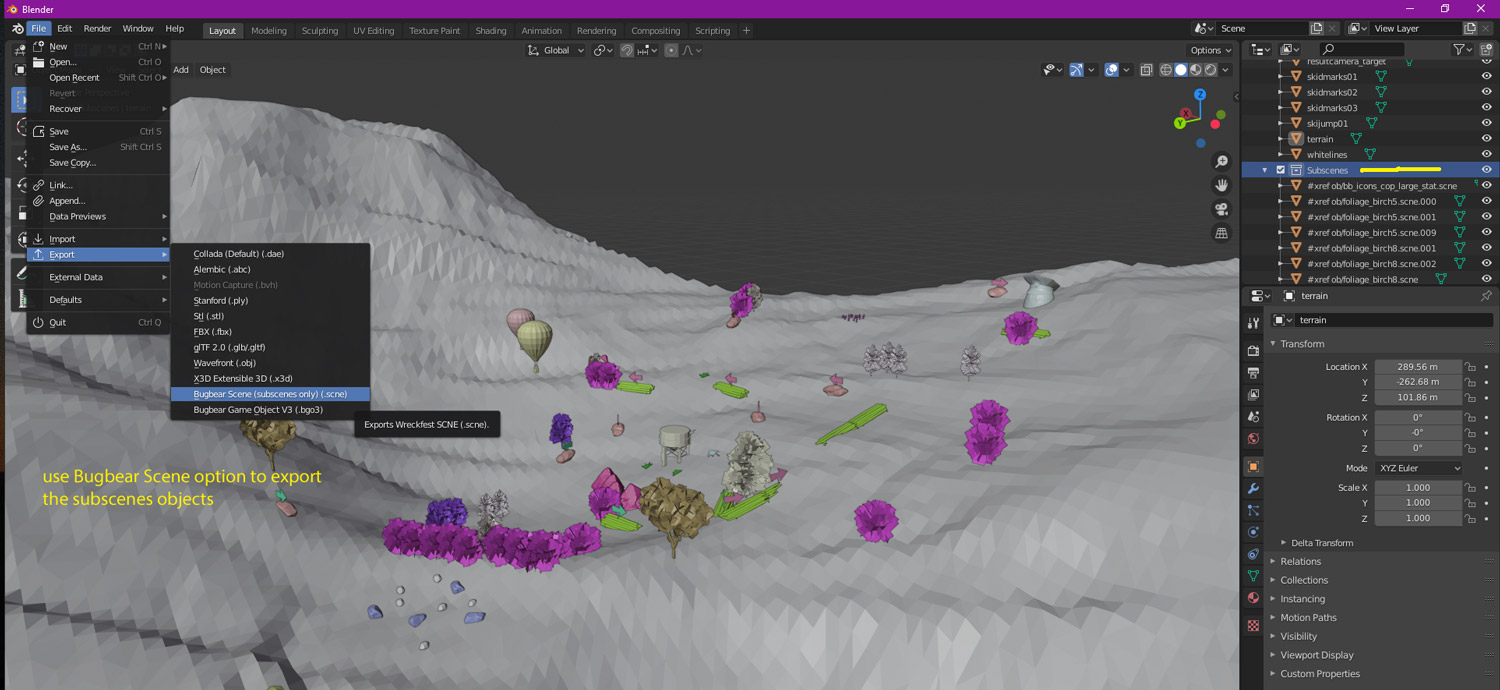Viewport: 1500px width, 690px height.
Task: Expand the Delta Transform subpanel
Action: click(1321, 543)
